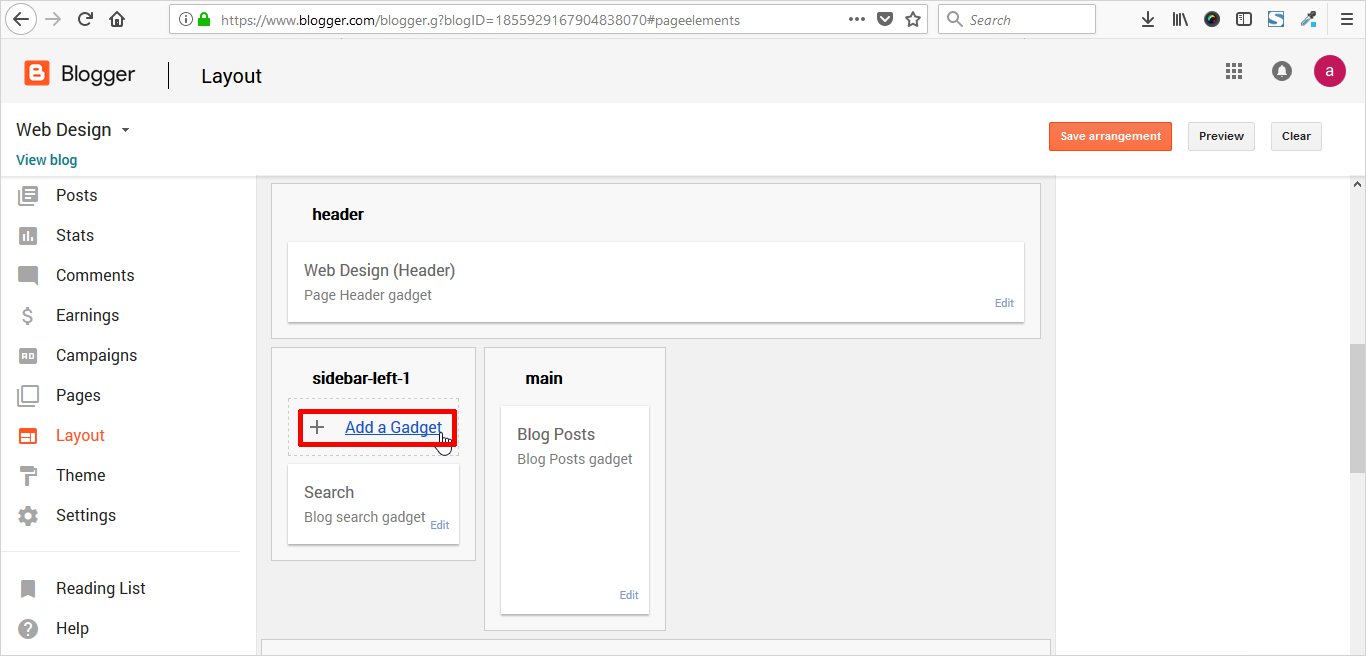Click the Add a Gadget link
The image size is (1366, 656).
tap(393, 428)
